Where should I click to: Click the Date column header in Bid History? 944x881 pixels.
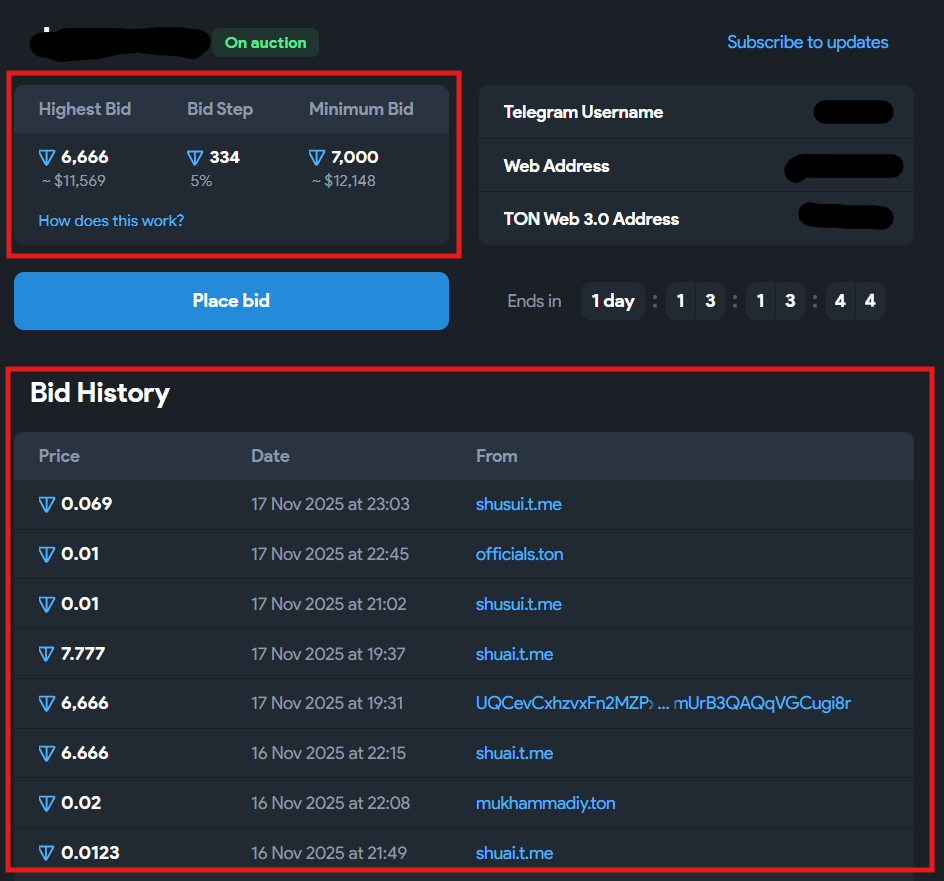270,456
